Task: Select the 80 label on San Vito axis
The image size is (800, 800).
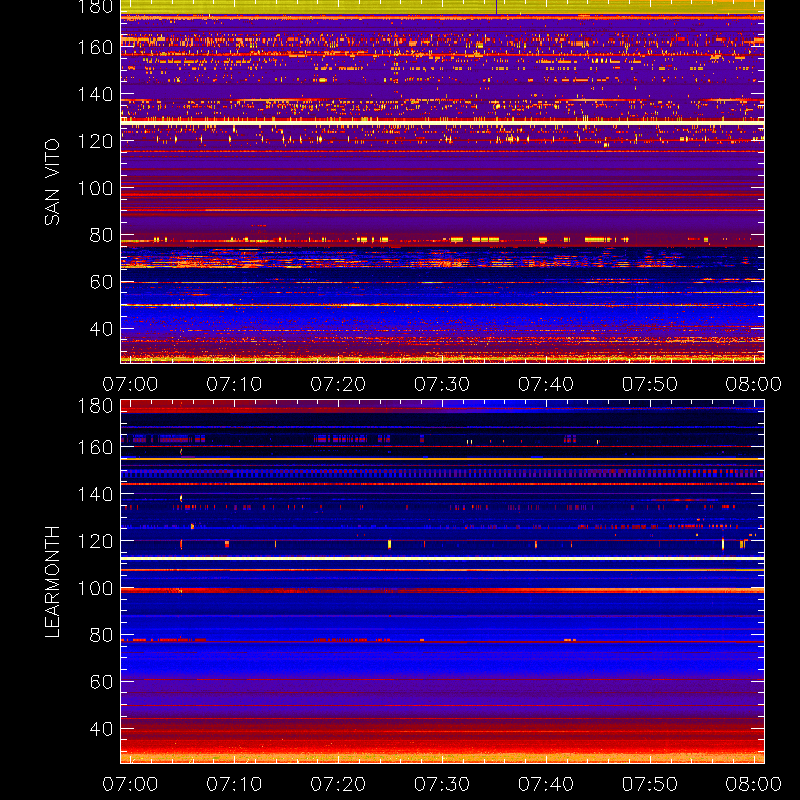Action: click(101, 235)
